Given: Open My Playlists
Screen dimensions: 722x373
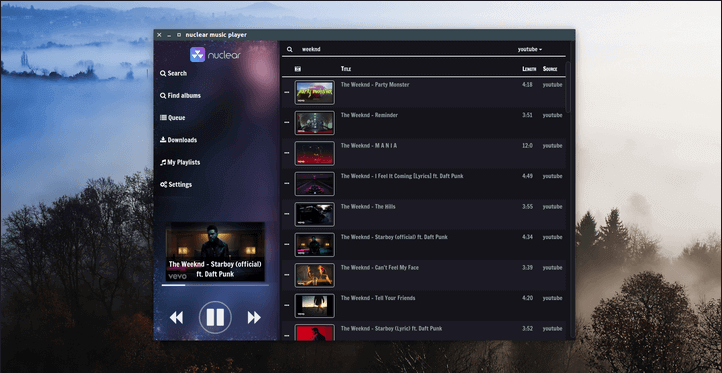Looking at the screenshot, I should click(x=180, y=162).
